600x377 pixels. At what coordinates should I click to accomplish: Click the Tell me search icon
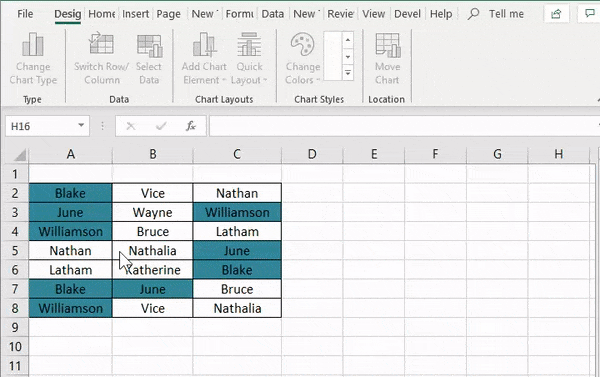coord(473,14)
